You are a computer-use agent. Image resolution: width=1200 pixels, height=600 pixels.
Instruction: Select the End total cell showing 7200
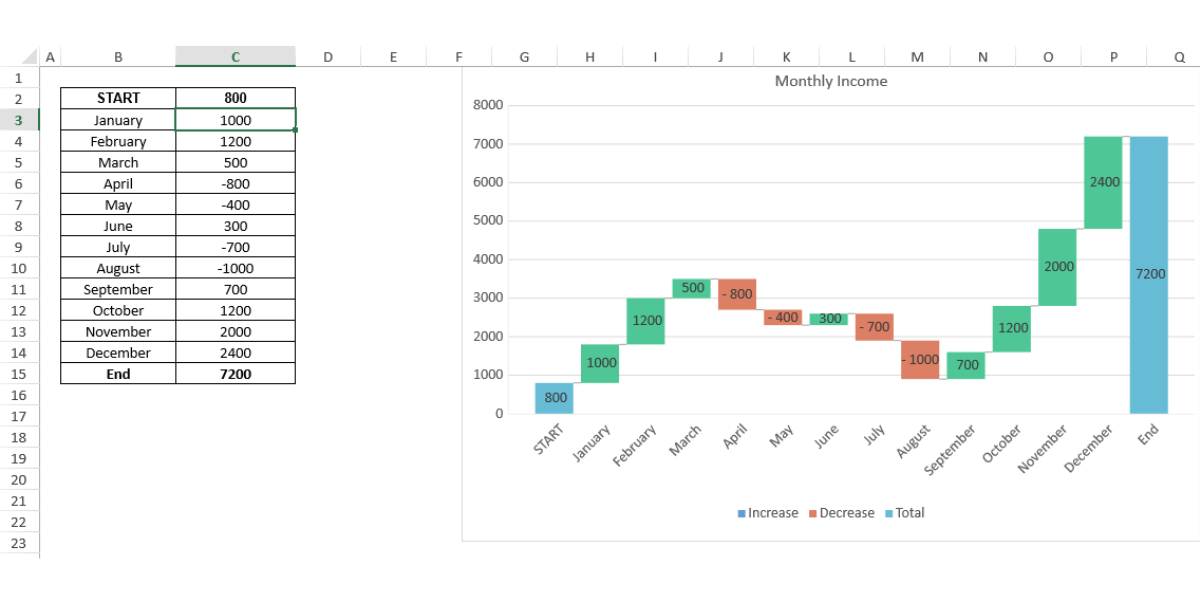pyautogui.click(x=235, y=374)
